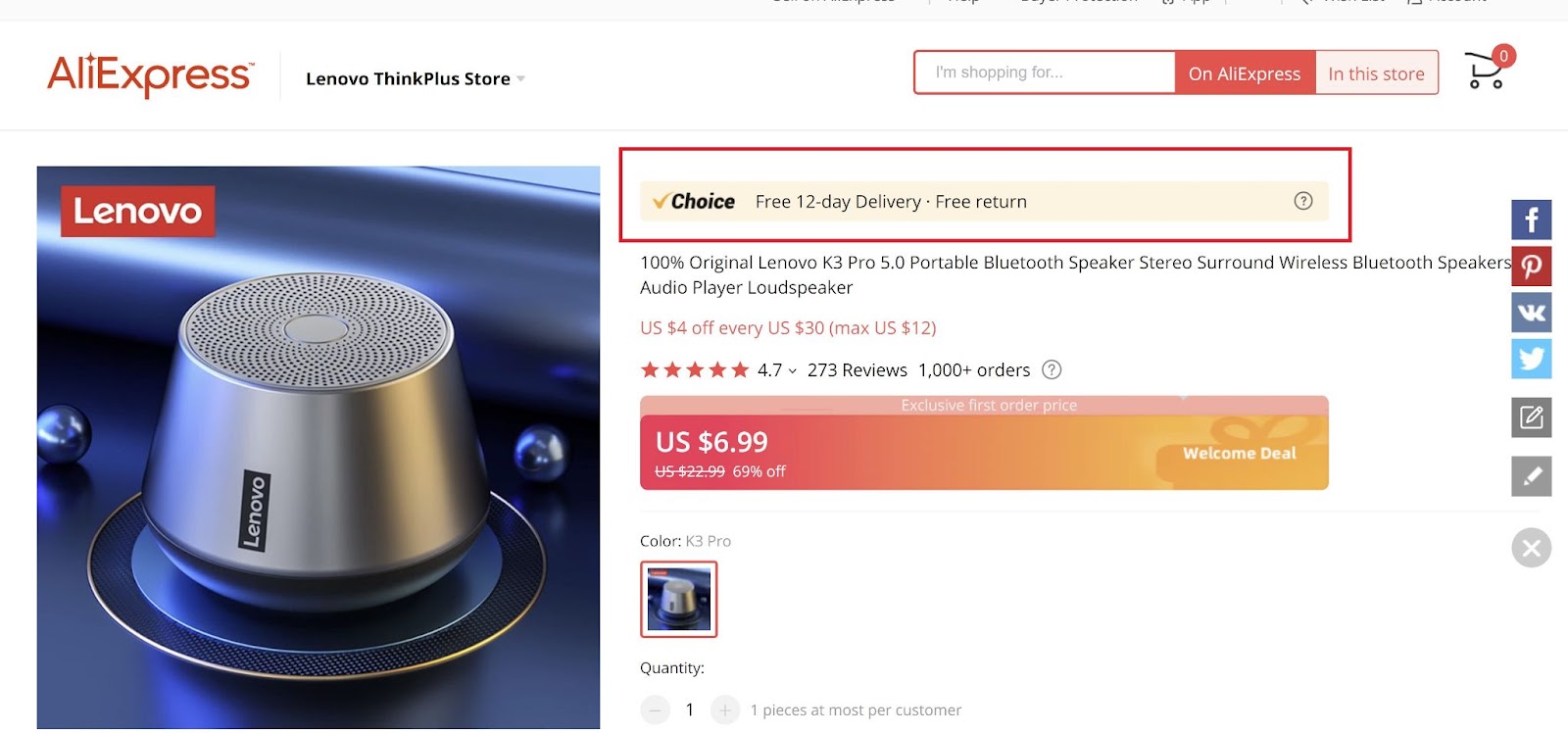Viewport: 1568px width, 733px height.
Task: Share the product on VK
Action: coord(1531,312)
